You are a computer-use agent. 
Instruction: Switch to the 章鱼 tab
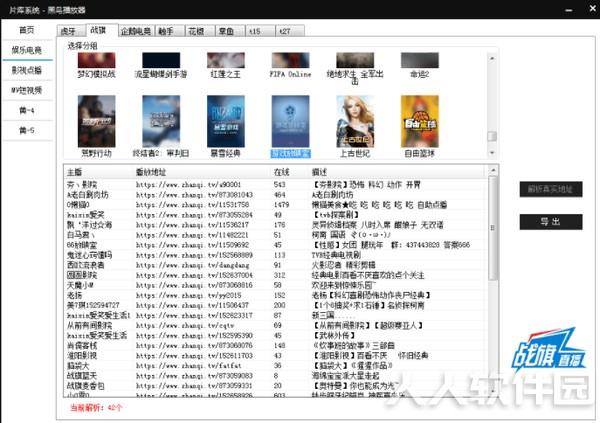coord(230,31)
